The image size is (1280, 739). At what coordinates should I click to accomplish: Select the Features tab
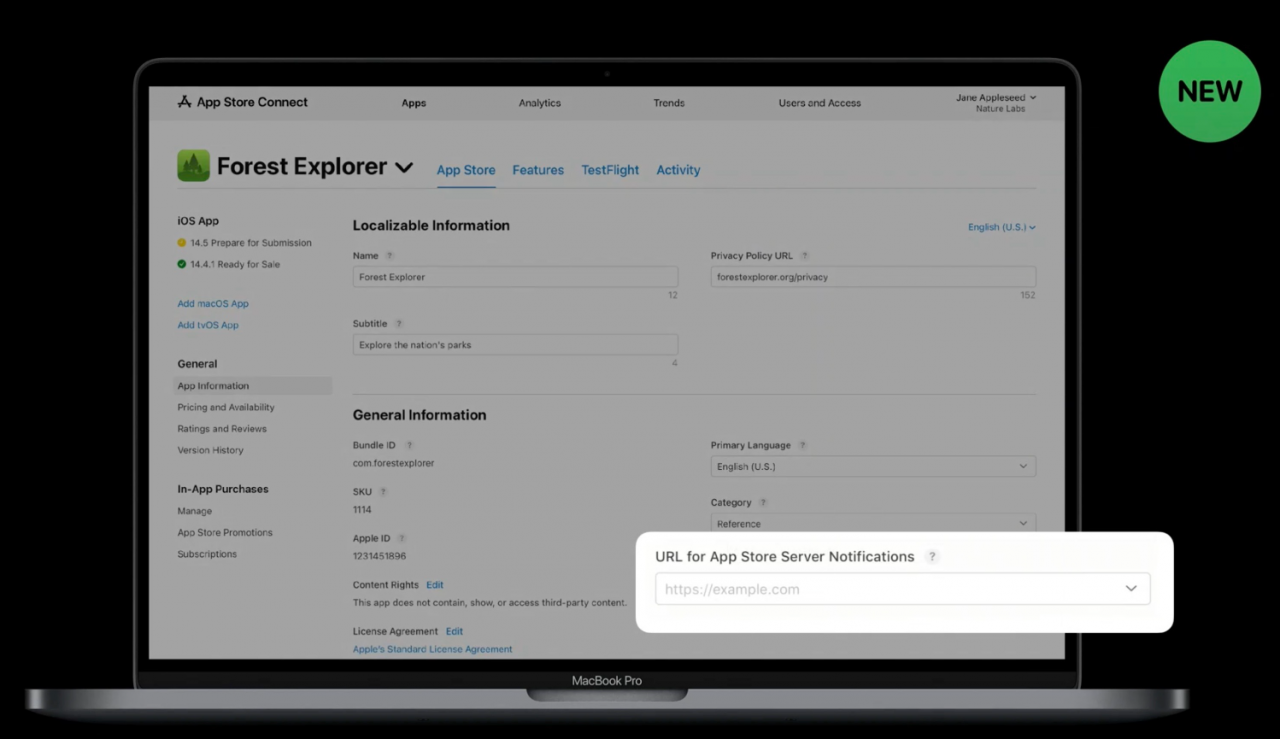point(538,170)
